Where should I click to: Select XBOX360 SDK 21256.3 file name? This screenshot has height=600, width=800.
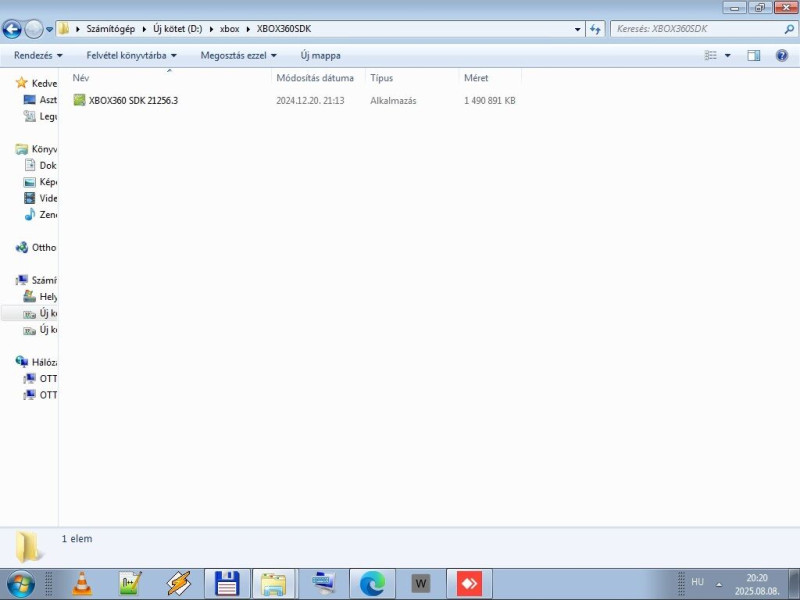[x=133, y=101]
